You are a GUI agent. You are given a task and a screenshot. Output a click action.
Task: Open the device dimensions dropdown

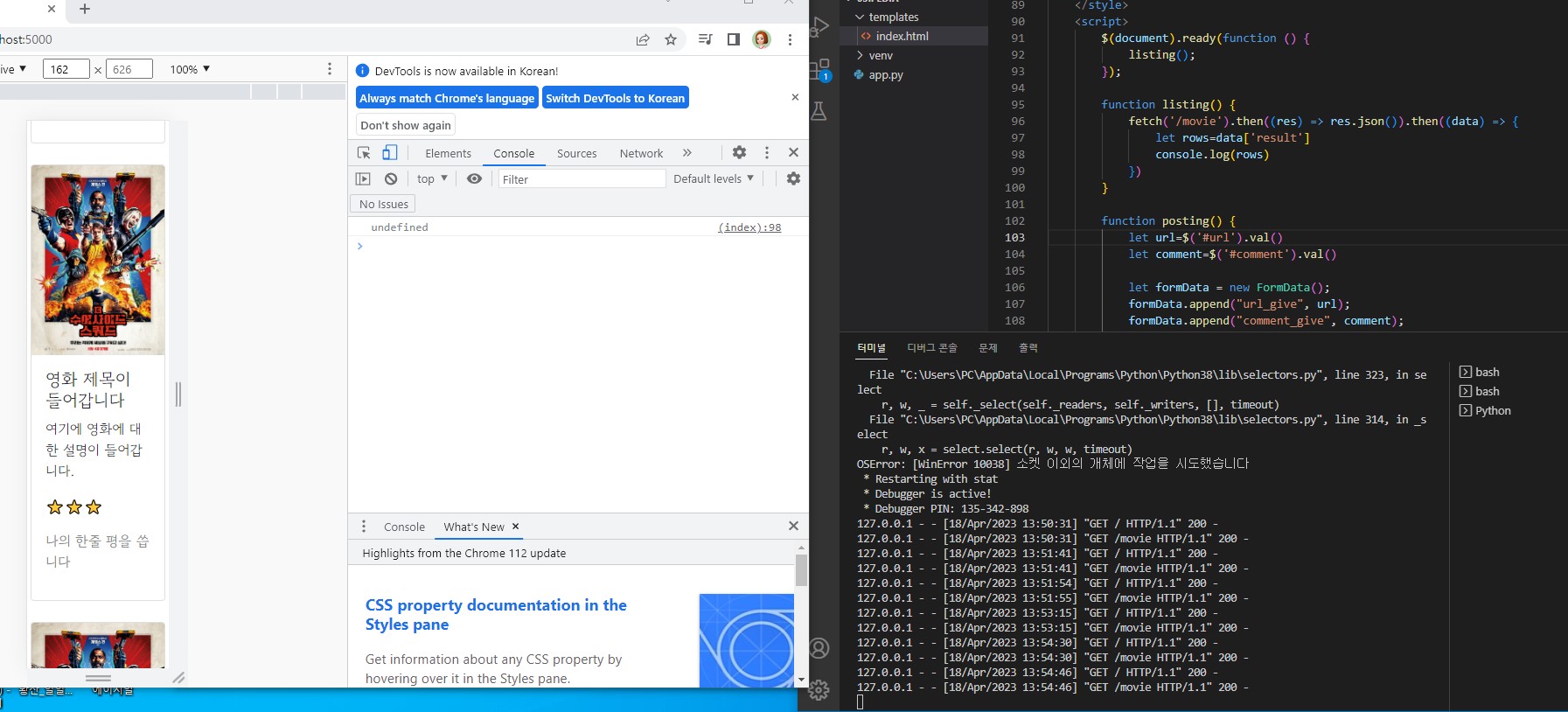[x=14, y=69]
